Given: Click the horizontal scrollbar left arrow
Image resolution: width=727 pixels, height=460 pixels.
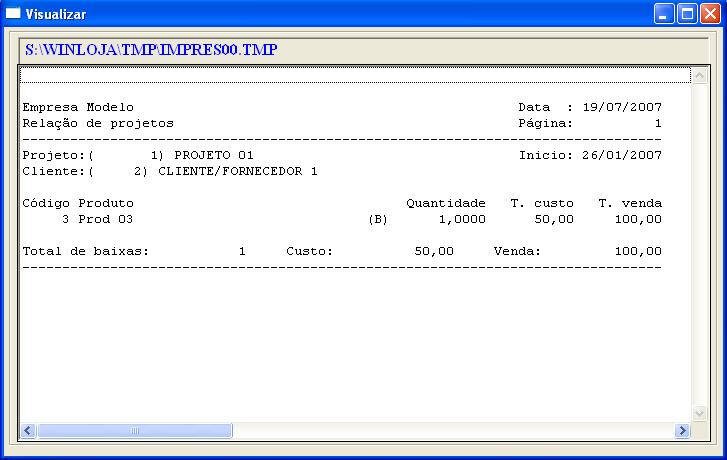Looking at the screenshot, I should pyautogui.click(x=28, y=430).
